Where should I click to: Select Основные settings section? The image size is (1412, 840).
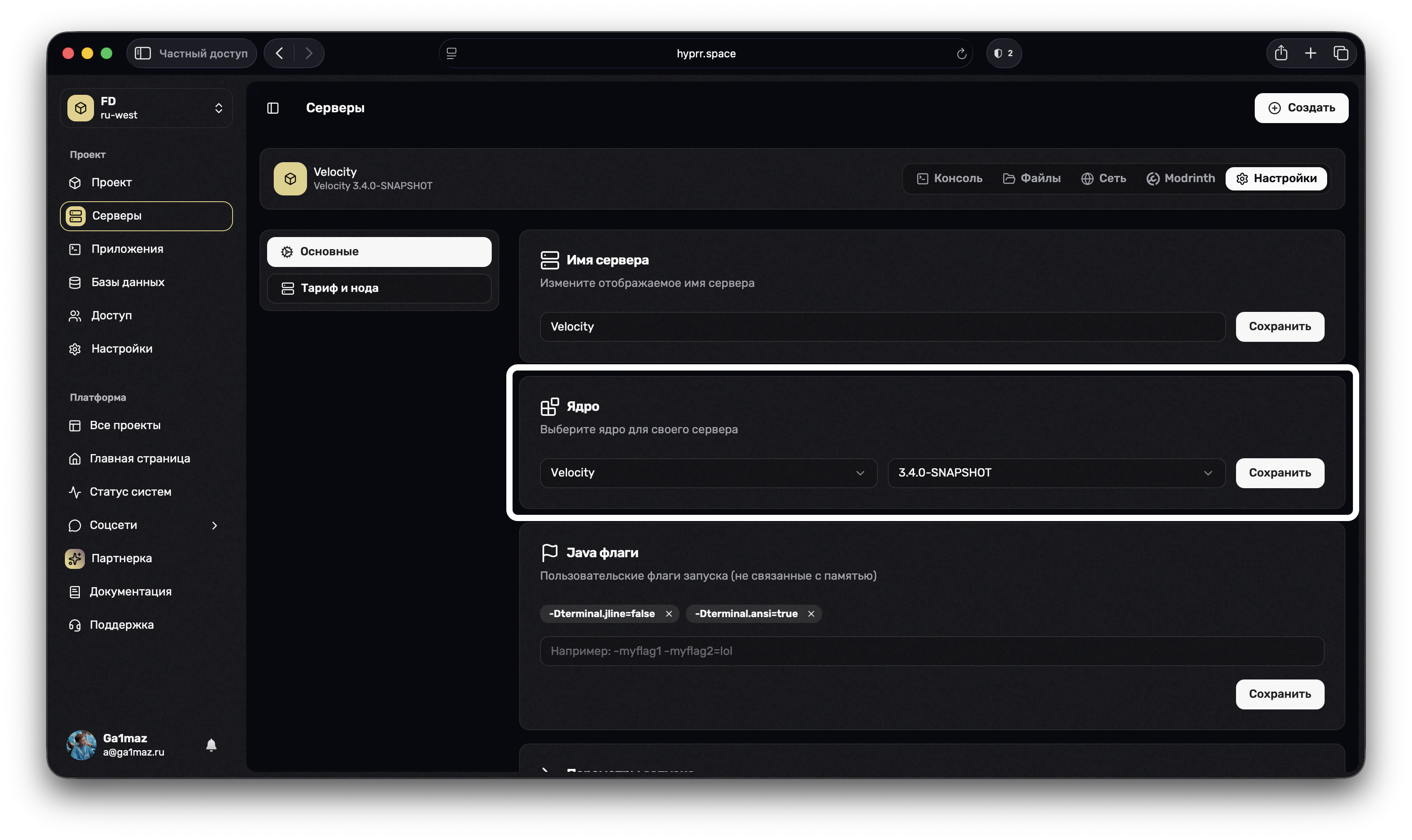coord(379,252)
